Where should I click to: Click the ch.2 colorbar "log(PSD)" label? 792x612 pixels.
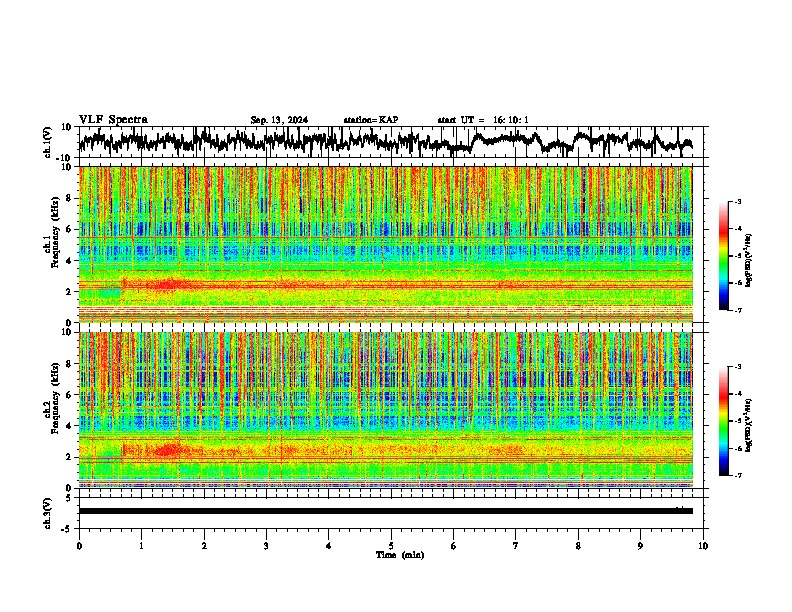click(749, 425)
